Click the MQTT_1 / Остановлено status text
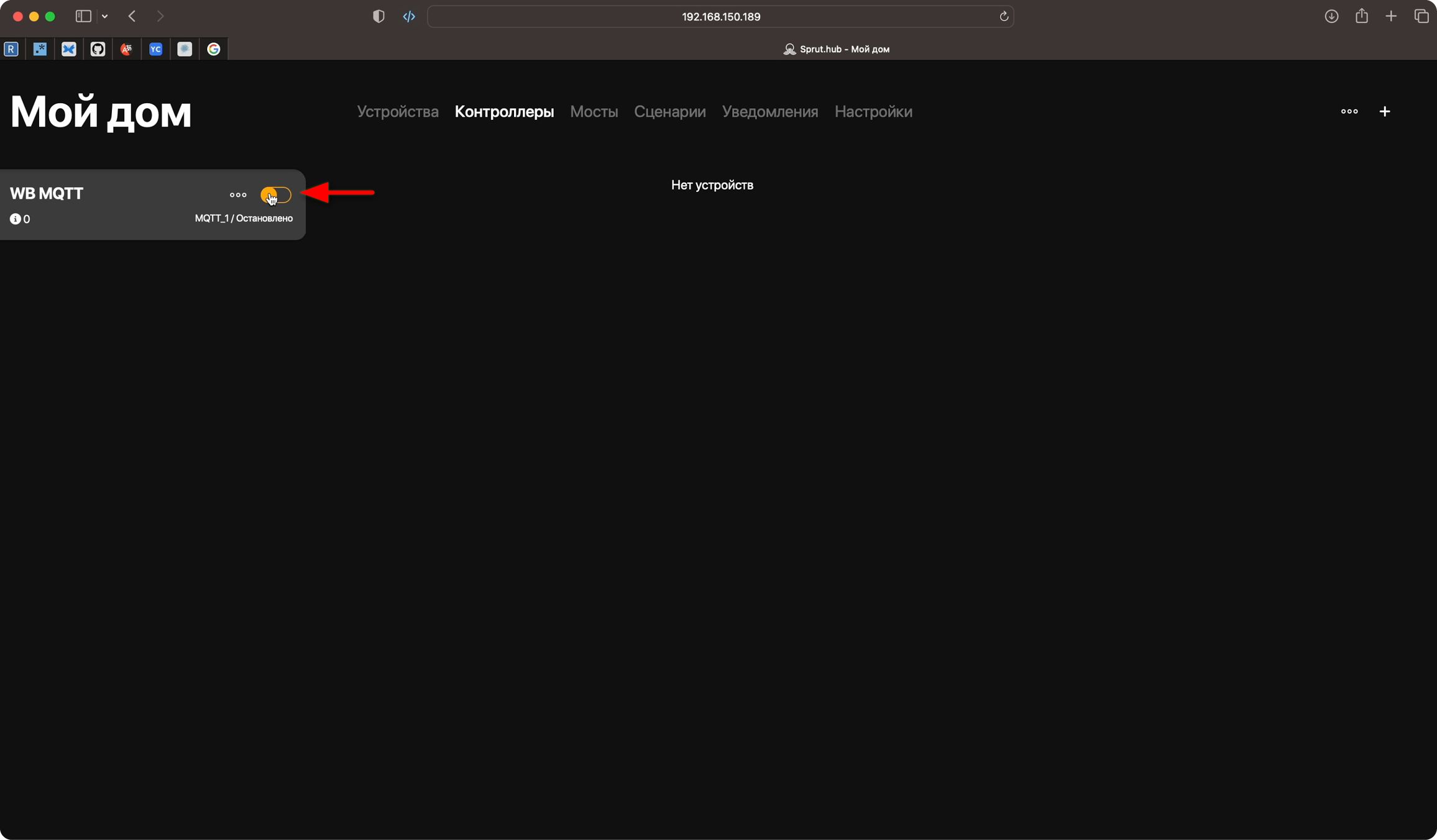 click(244, 219)
